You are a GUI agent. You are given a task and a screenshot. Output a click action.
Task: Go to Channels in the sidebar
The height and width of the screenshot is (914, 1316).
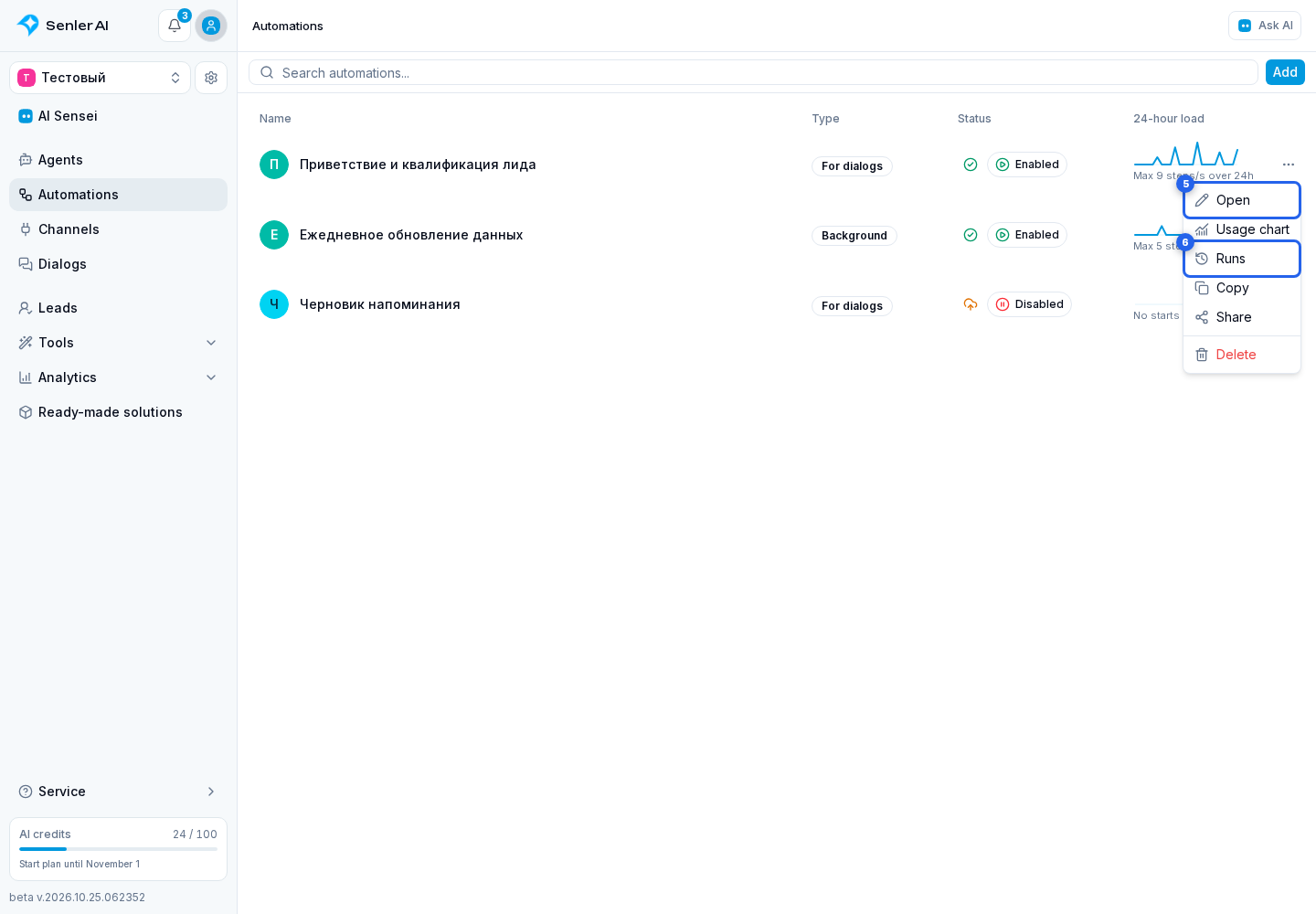tap(118, 229)
